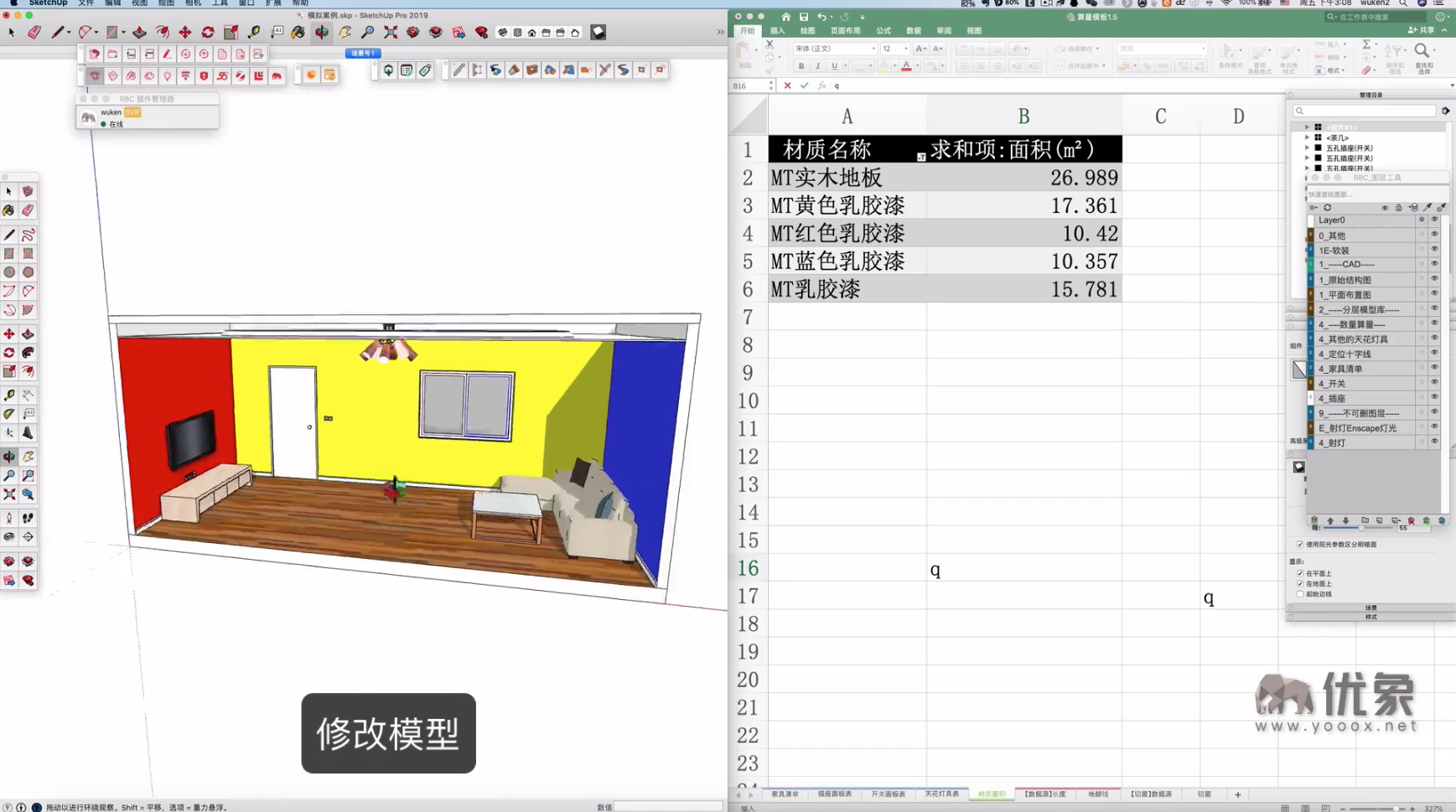The height and width of the screenshot is (812, 1456).
Task: Uncheck 使用阳光参数区分明暗面 checkbox
Action: tap(1300, 545)
